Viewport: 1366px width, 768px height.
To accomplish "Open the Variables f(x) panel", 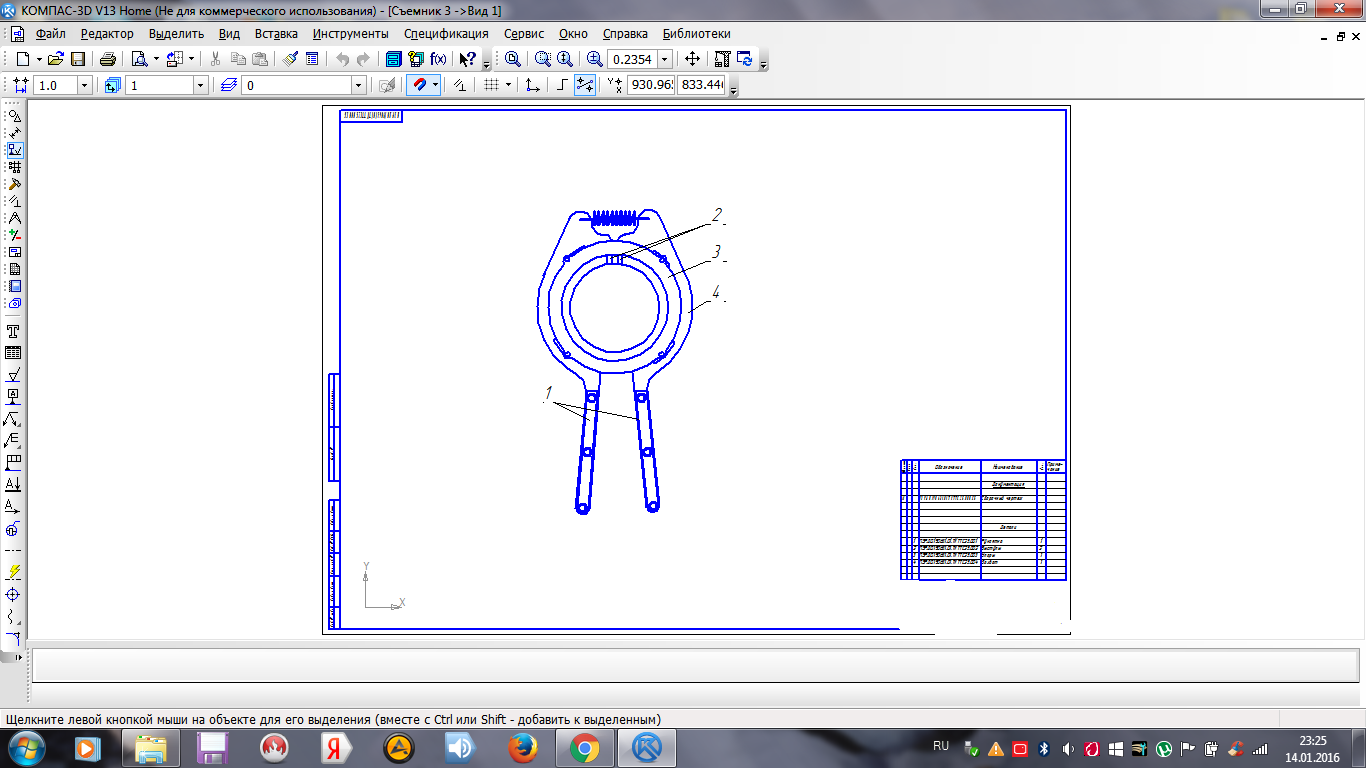I will (438, 59).
